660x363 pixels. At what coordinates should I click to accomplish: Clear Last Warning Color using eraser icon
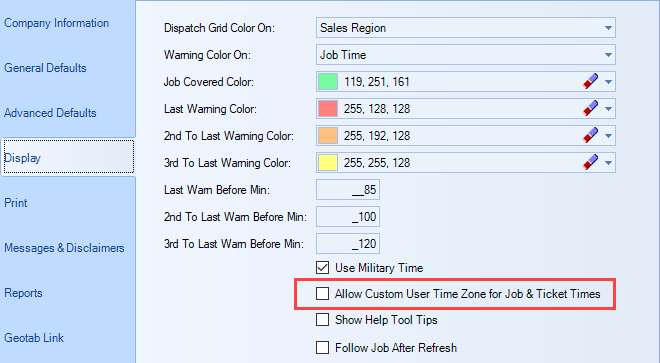coord(591,108)
